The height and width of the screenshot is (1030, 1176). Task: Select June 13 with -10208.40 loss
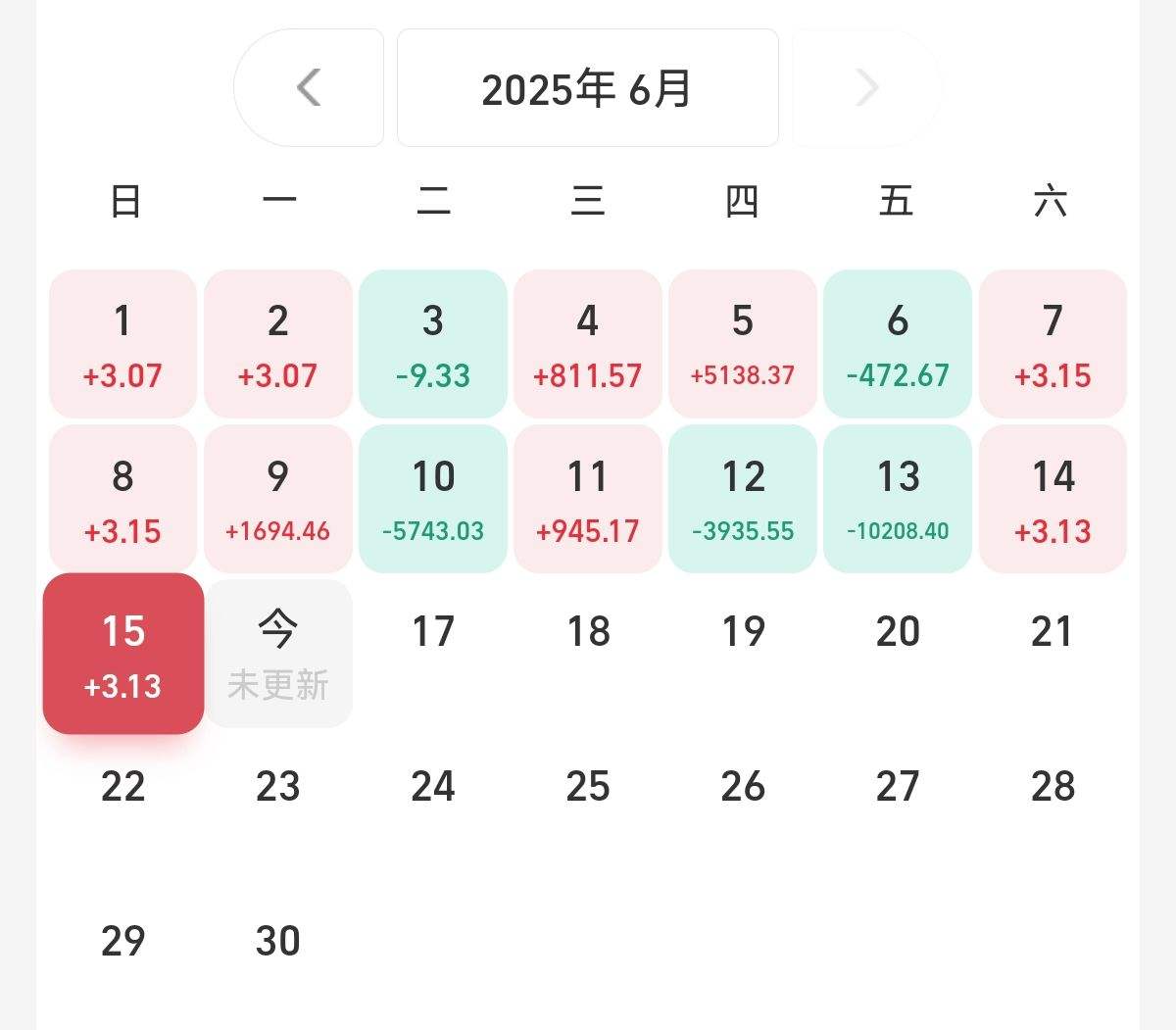point(898,499)
